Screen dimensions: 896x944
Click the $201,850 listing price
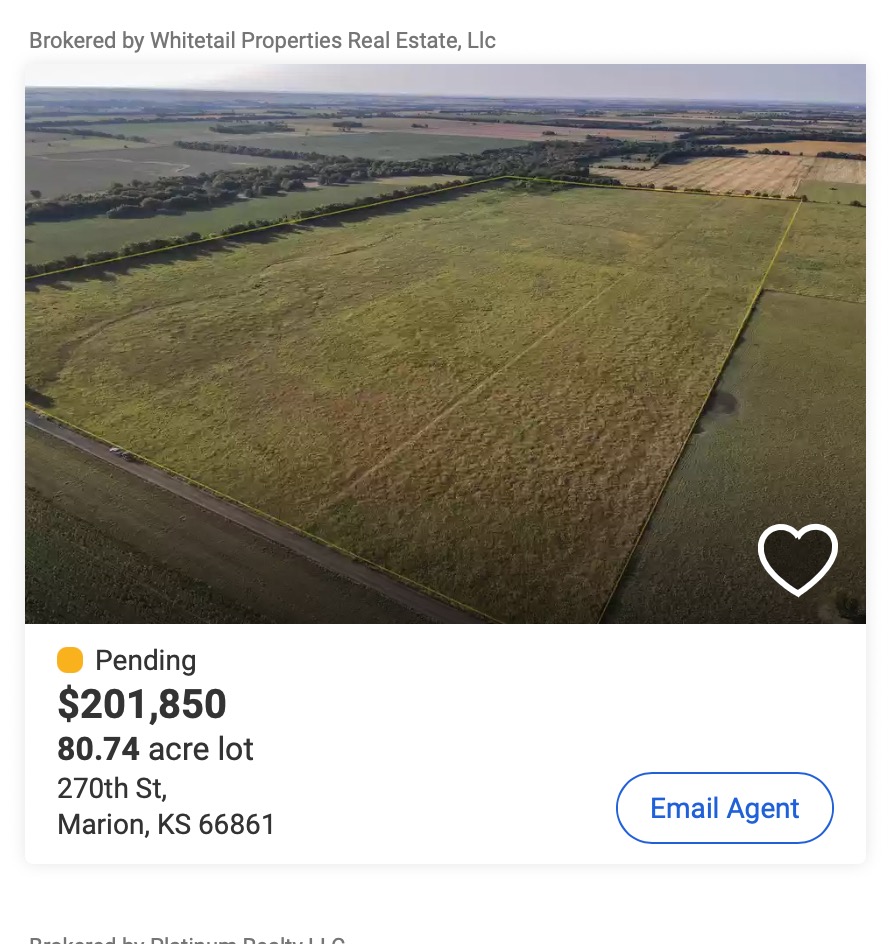(142, 705)
